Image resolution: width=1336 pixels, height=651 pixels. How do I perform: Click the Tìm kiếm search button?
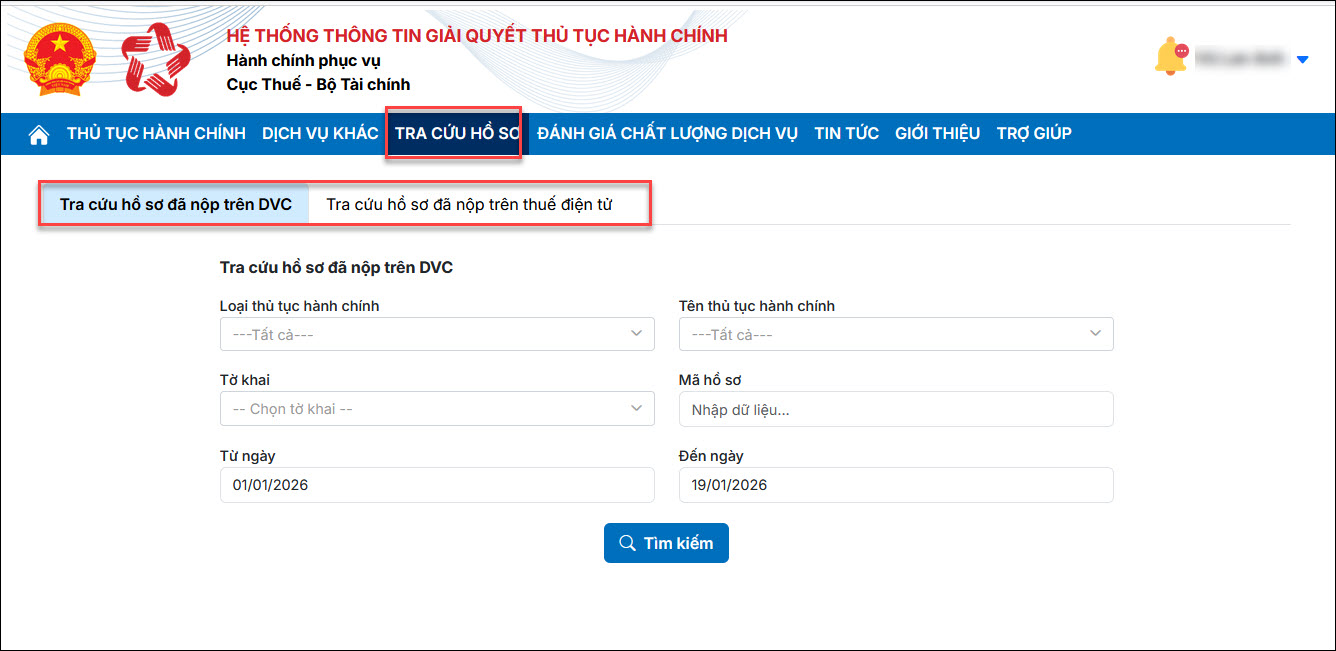click(x=666, y=543)
